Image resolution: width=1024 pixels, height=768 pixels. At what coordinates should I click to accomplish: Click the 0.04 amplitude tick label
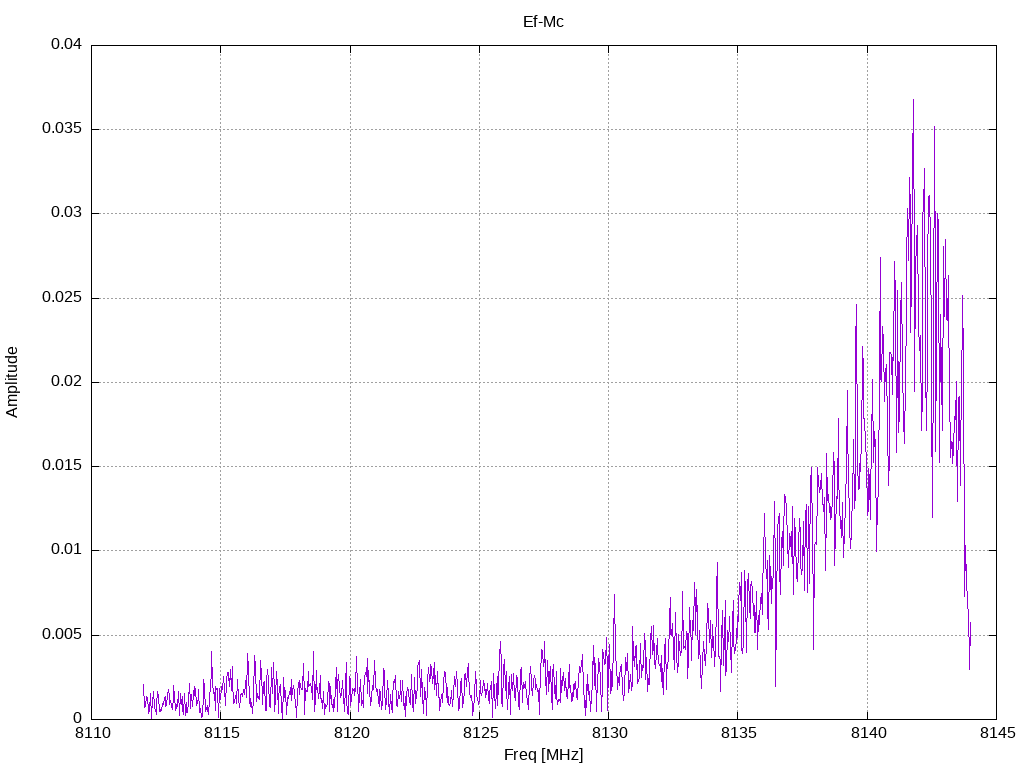(x=66, y=45)
